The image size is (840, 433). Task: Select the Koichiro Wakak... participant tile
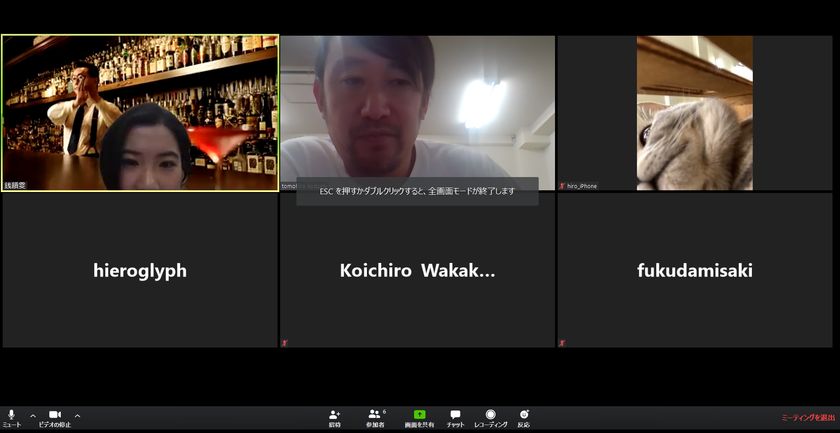pyautogui.click(x=417, y=270)
